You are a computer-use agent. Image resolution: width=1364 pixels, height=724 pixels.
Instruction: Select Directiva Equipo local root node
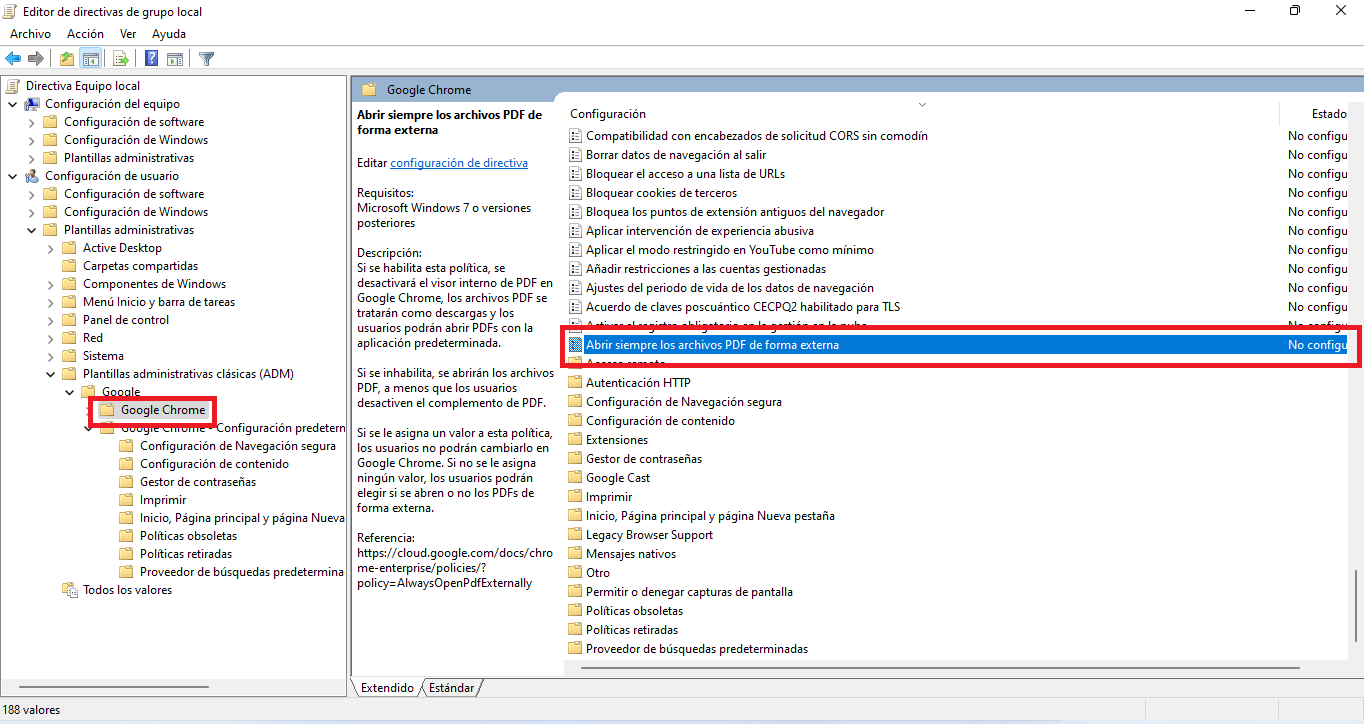tap(83, 86)
